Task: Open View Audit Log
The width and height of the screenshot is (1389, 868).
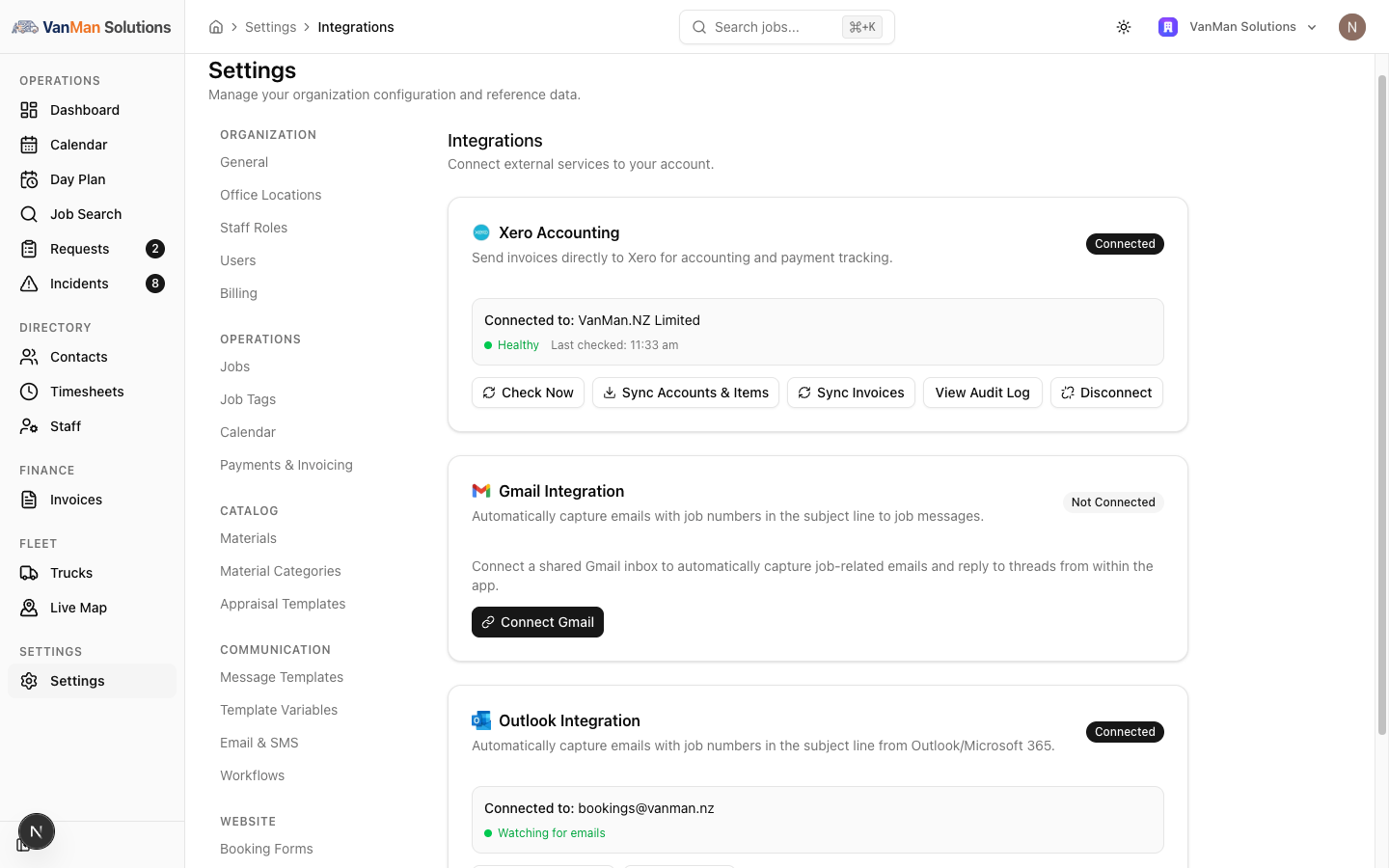Action: tap(983, 393)
